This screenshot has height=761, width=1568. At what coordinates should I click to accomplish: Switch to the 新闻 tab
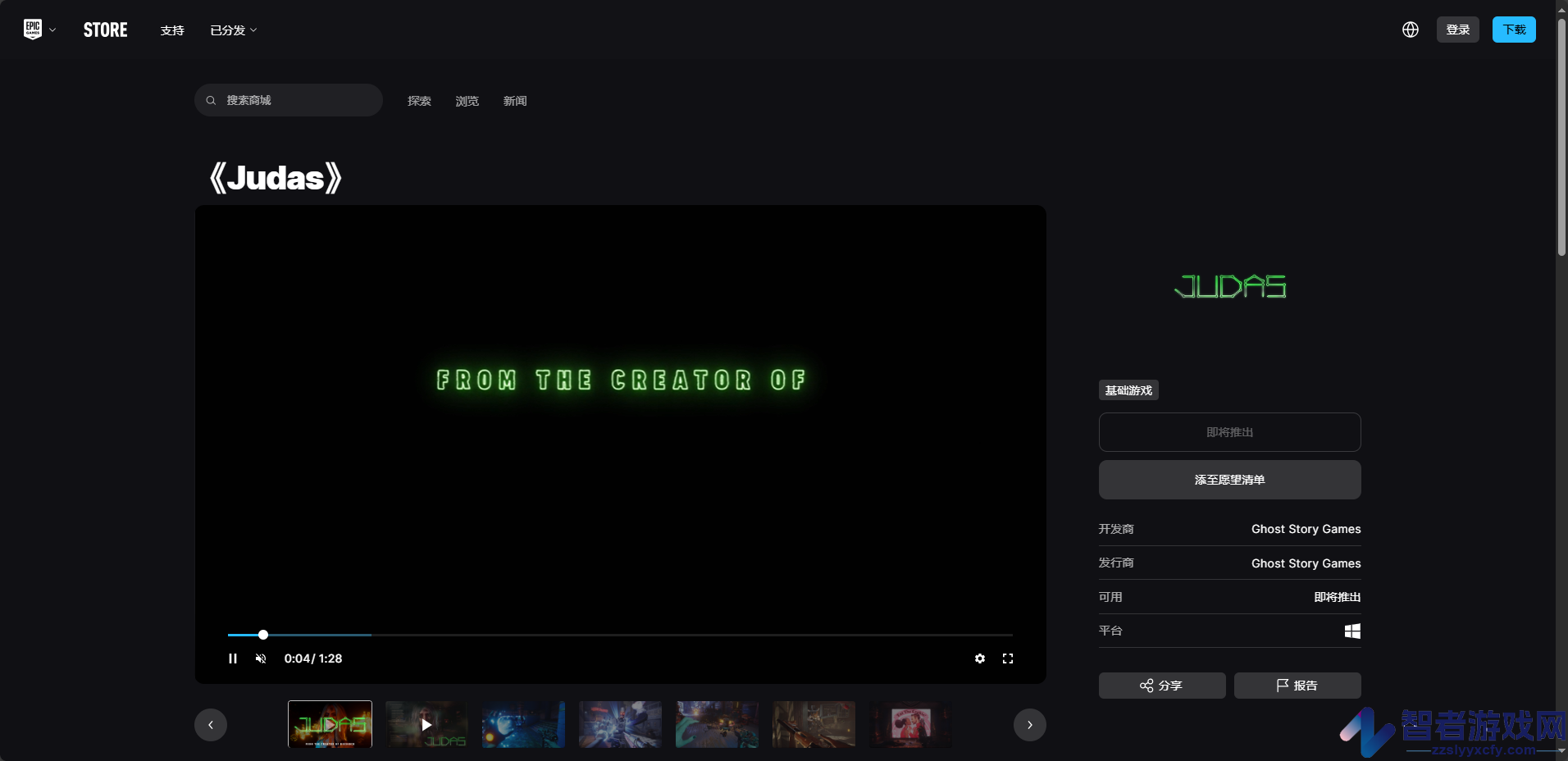[515, 101]
